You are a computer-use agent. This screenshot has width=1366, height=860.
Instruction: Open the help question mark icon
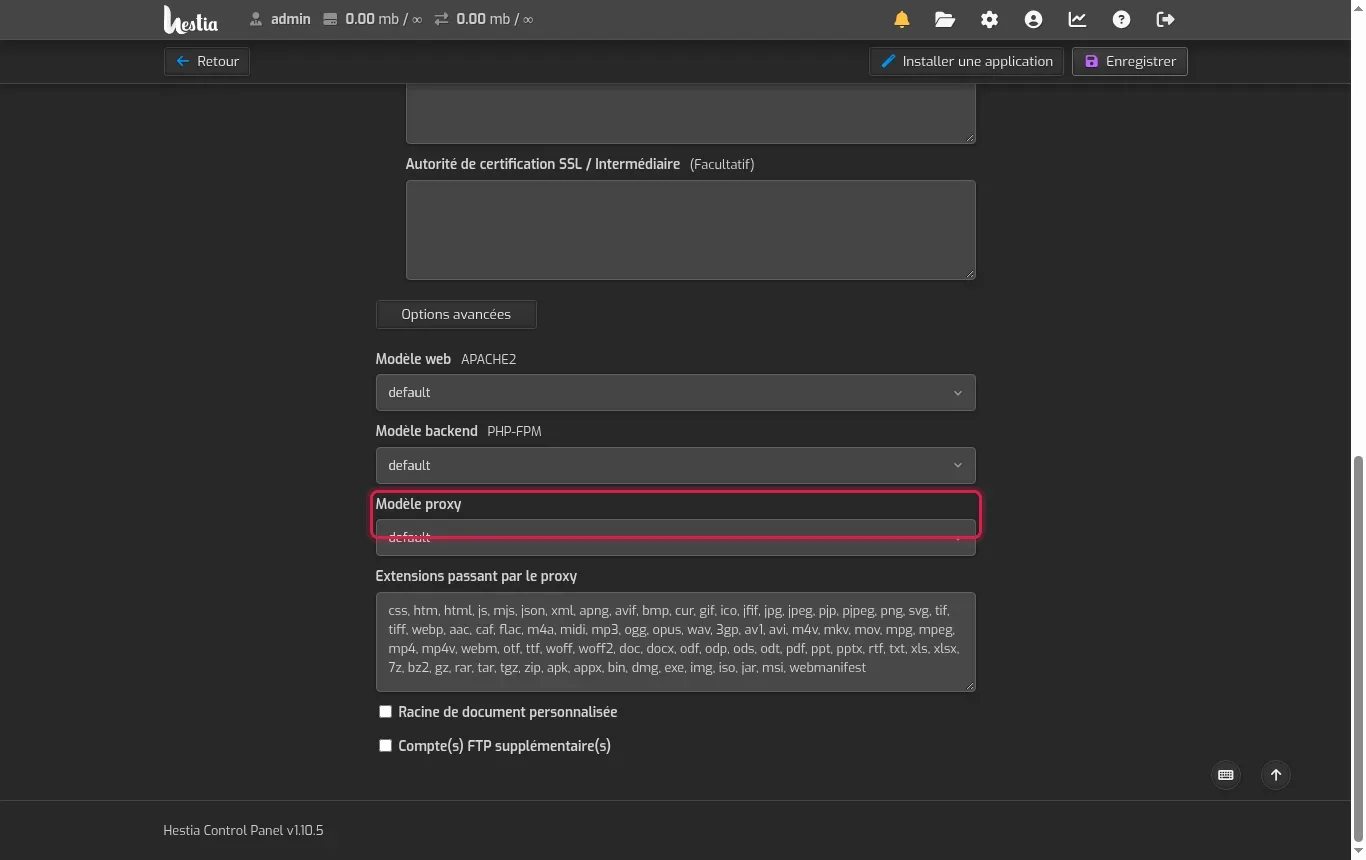point(1121,19)
